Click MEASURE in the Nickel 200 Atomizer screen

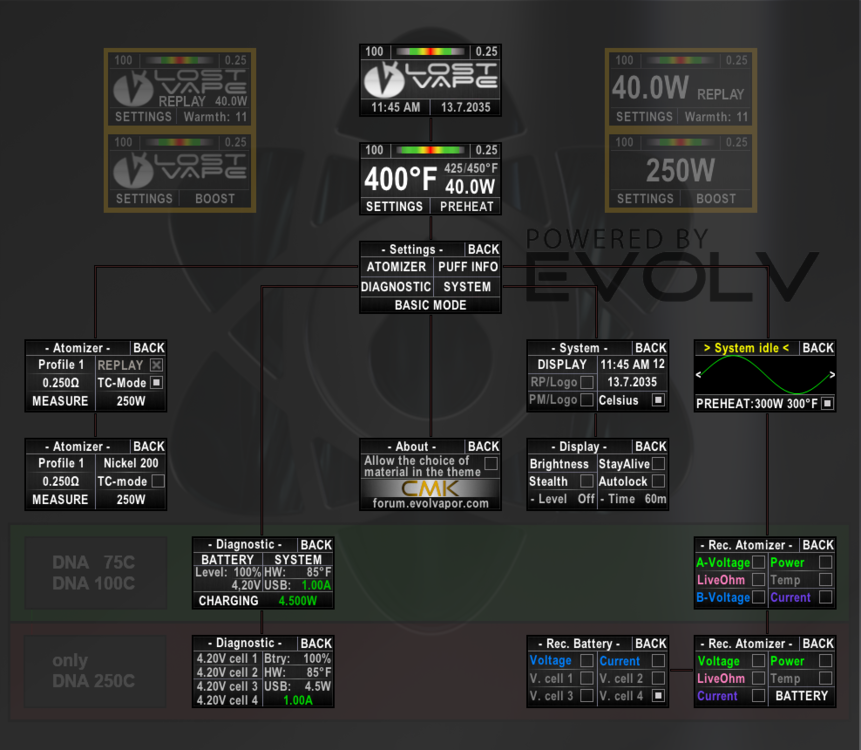point(60,500)
